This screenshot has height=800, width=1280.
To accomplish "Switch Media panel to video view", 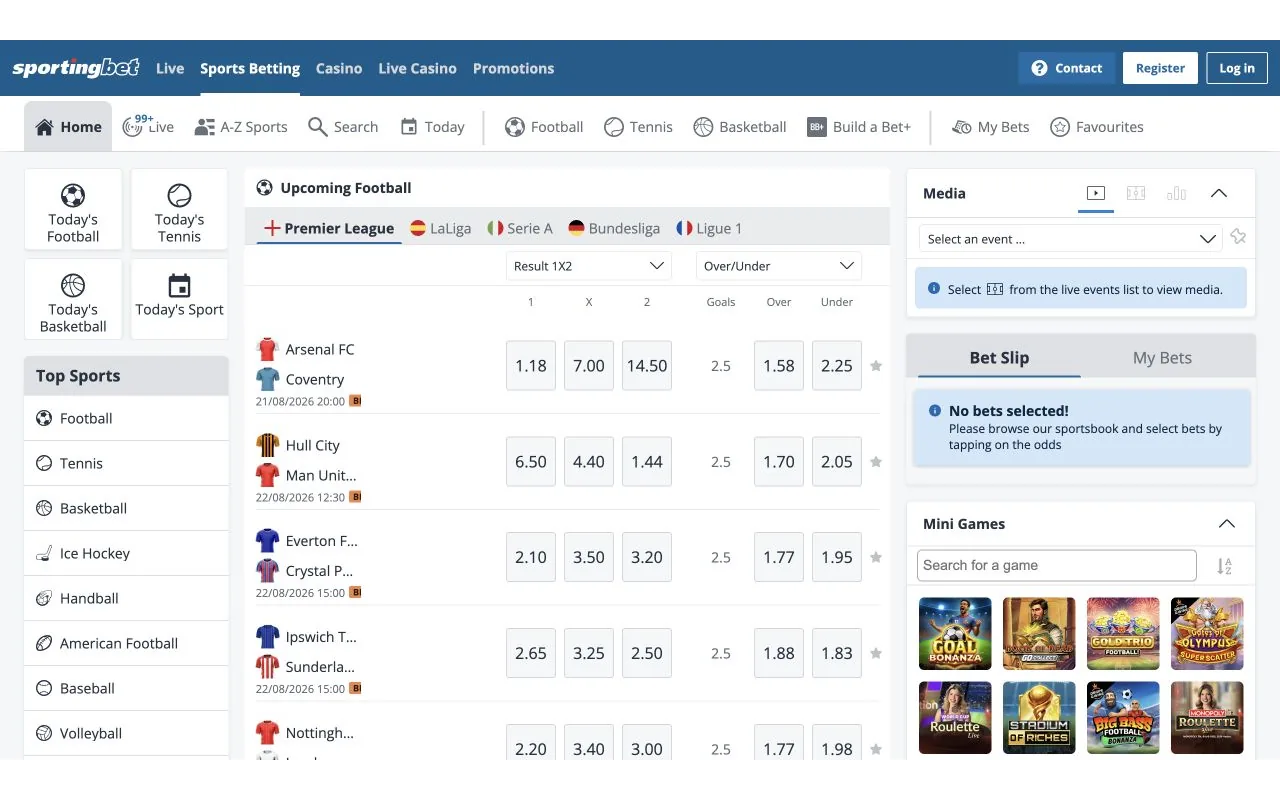I will 1096,193.
